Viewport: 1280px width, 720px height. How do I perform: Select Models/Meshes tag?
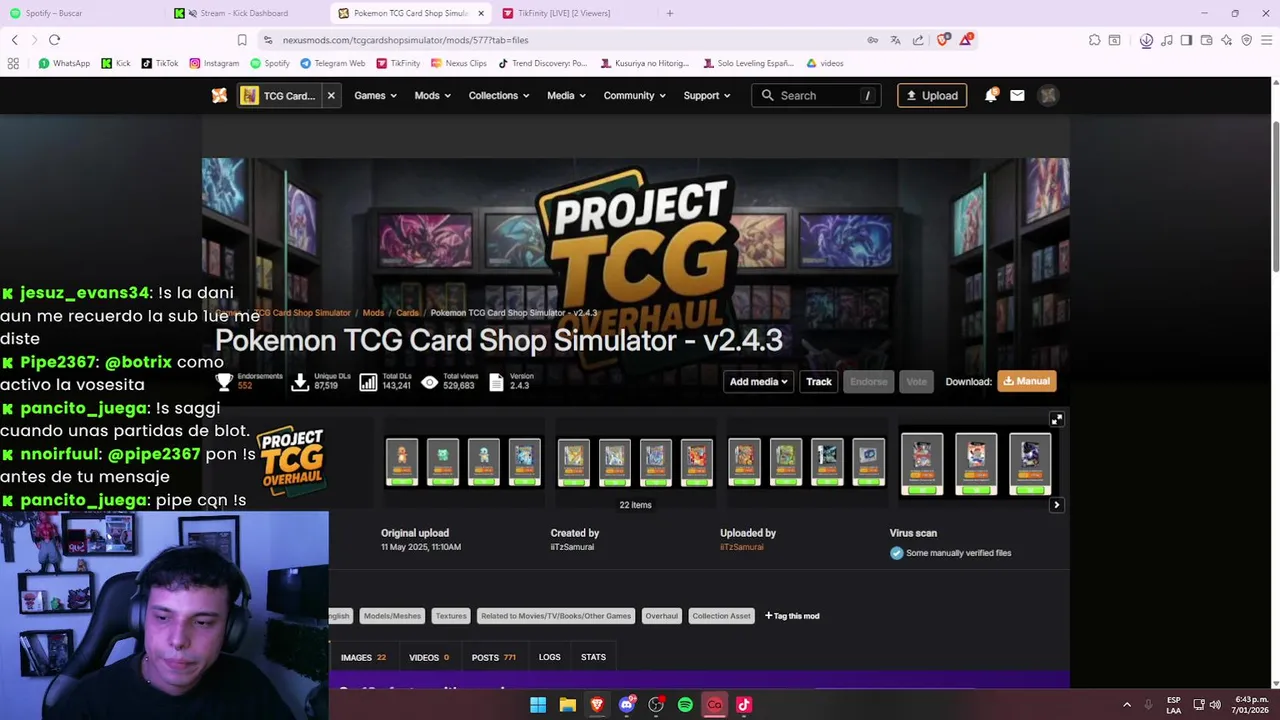tap(392, 616)
